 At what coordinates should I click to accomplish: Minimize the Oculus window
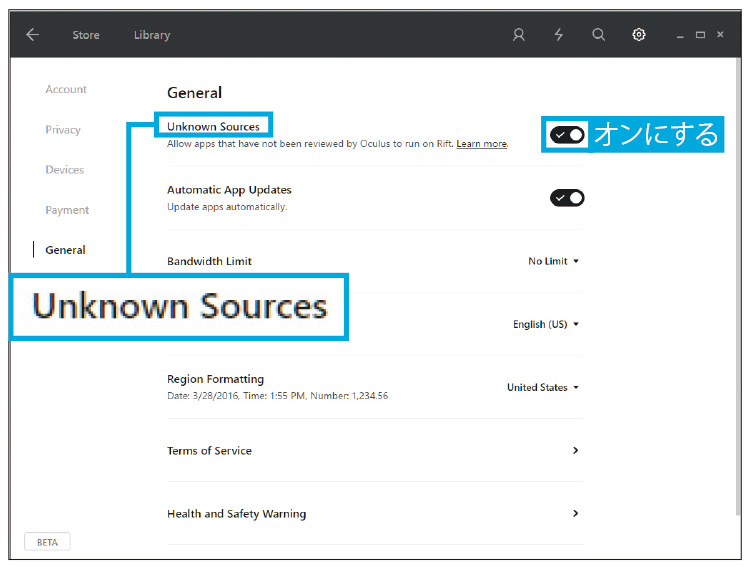click(x=680, y=36)
